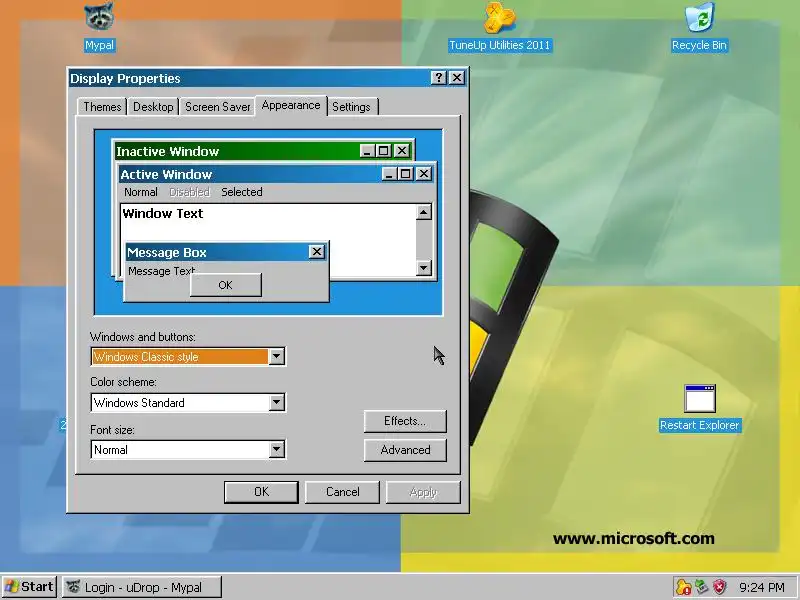Open the Font size dropdown arrow

pyautogui.click(x=276, y=449)
